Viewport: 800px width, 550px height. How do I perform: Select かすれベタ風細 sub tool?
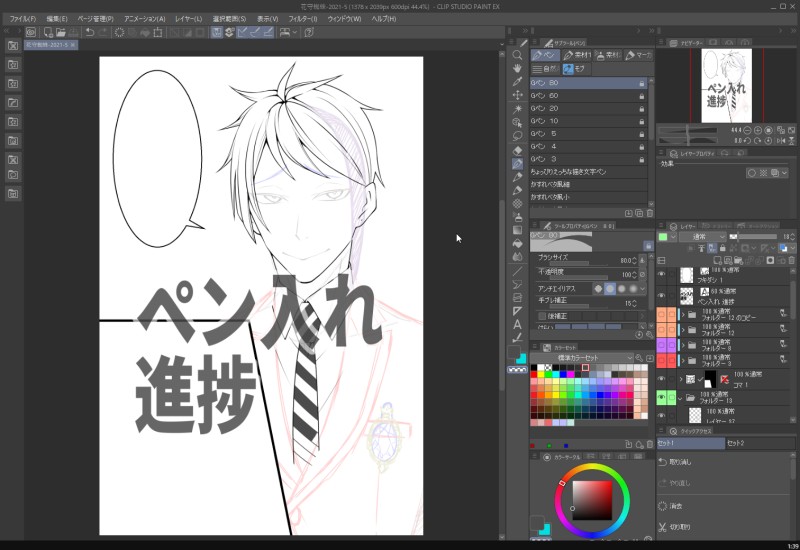589,184
